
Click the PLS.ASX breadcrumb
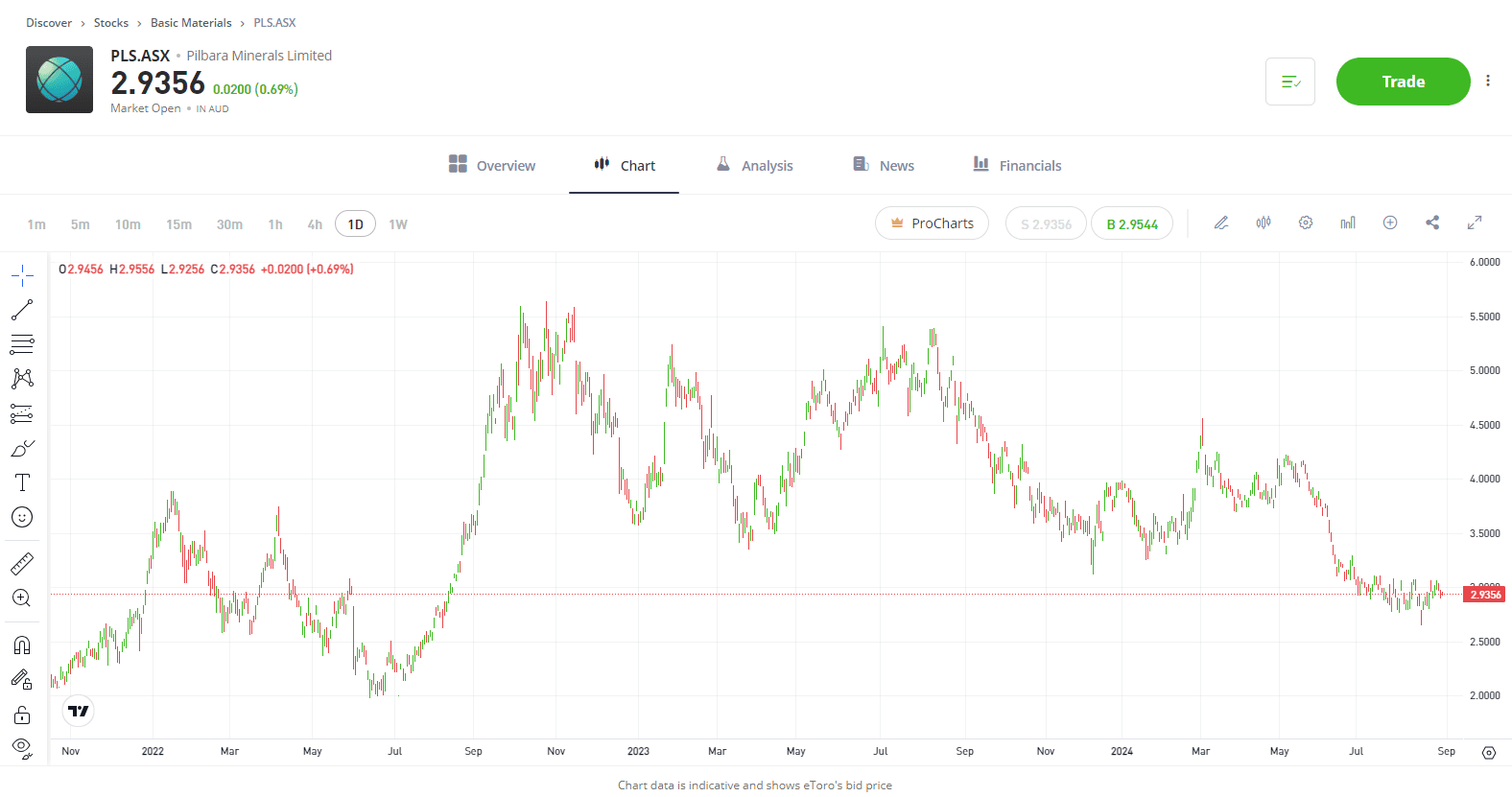274,22
